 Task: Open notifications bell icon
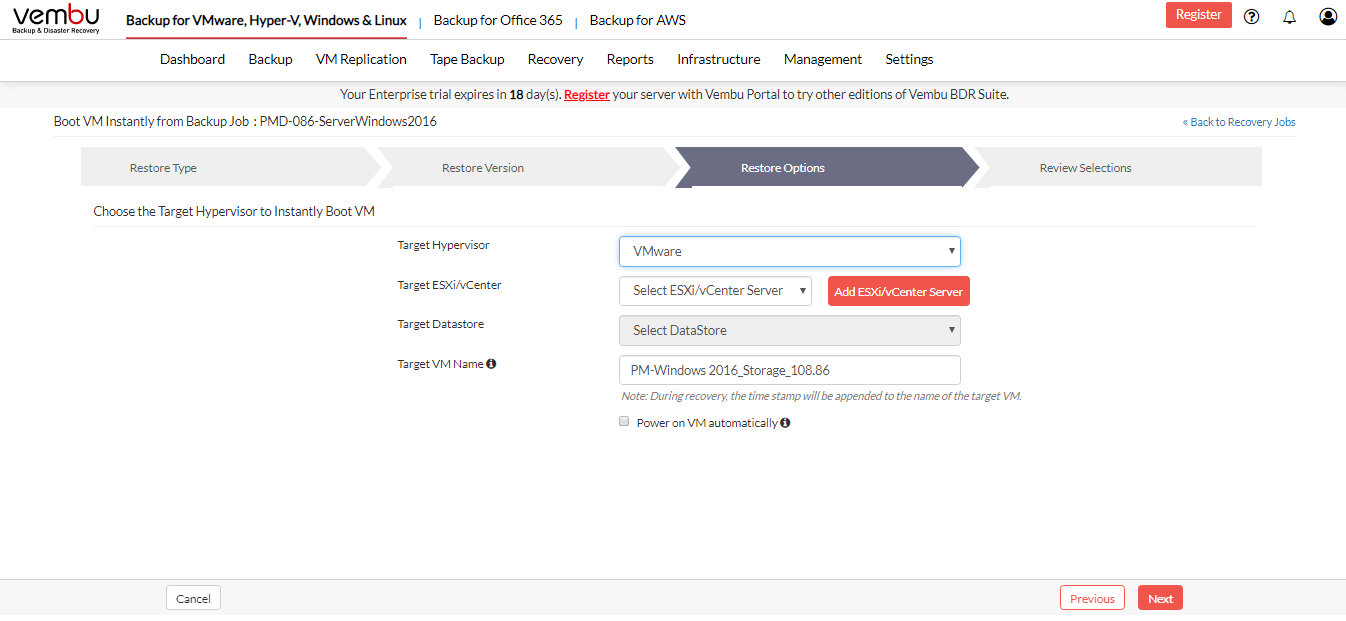click(1289, 16)
